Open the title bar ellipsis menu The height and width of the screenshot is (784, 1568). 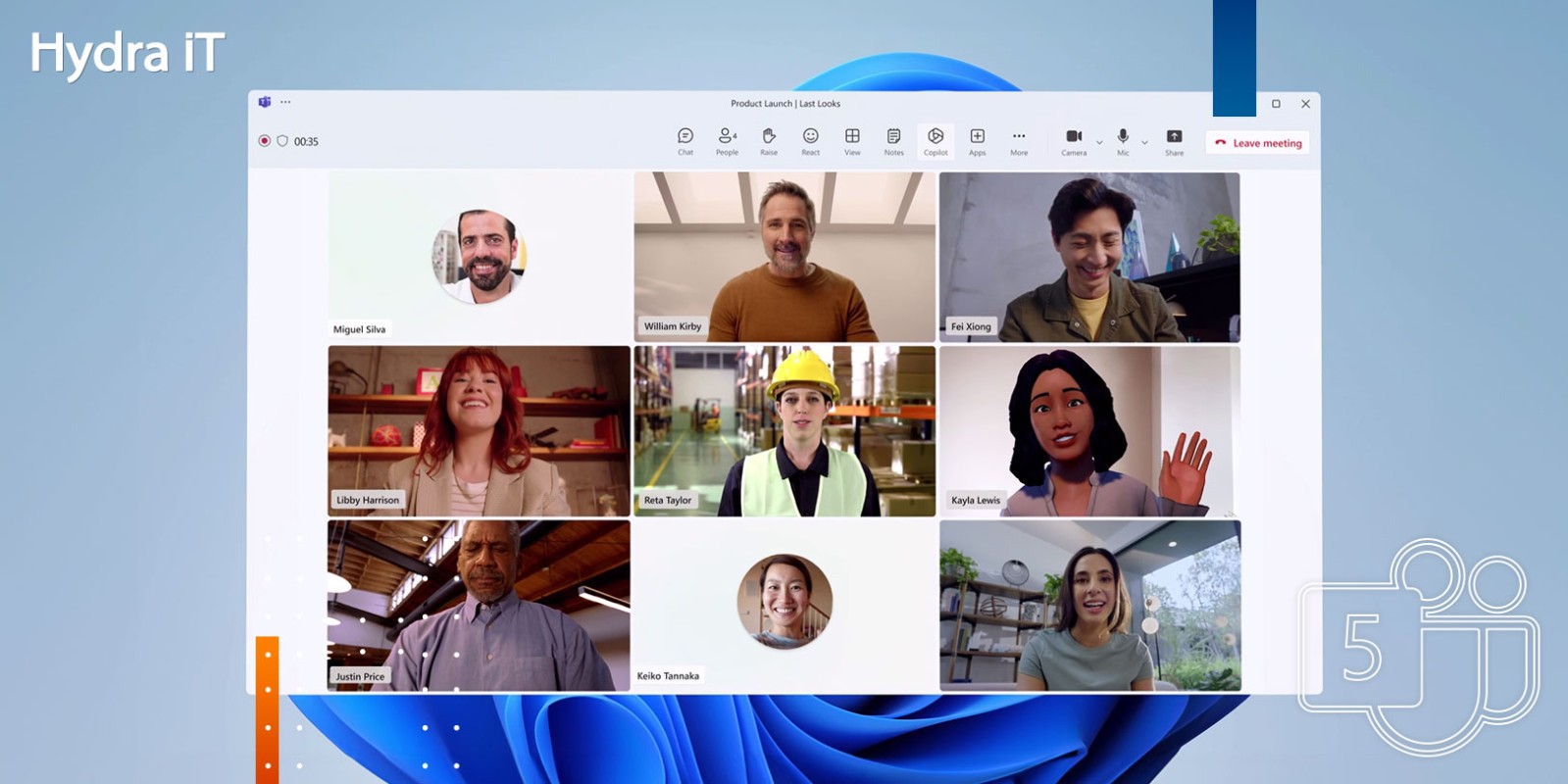[285, 102]
